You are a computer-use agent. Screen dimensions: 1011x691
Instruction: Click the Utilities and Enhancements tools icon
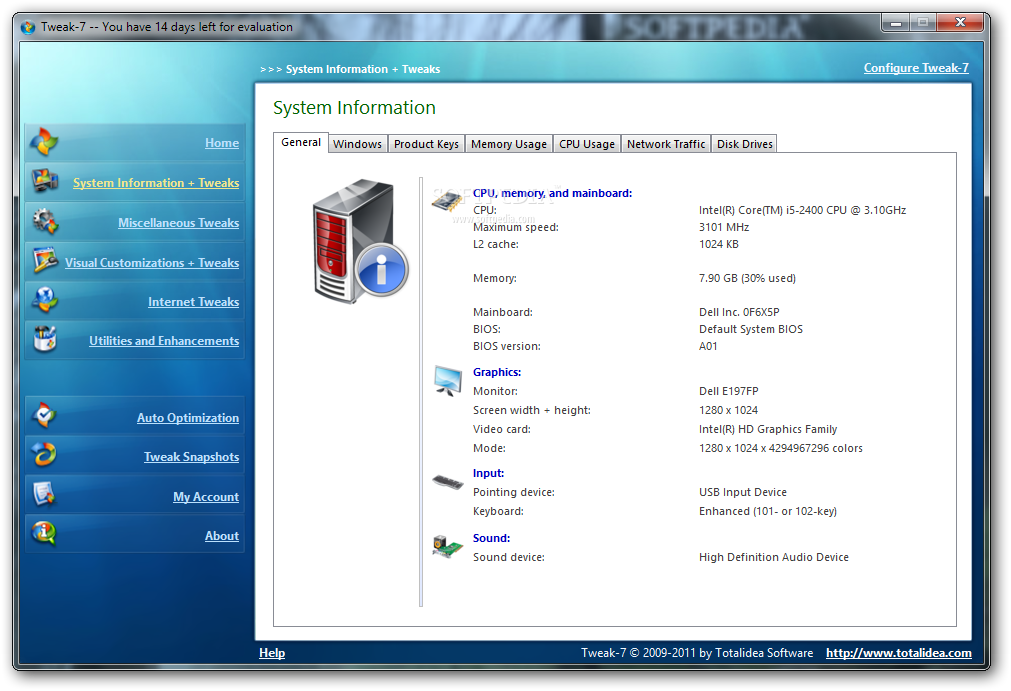[44, 340]
